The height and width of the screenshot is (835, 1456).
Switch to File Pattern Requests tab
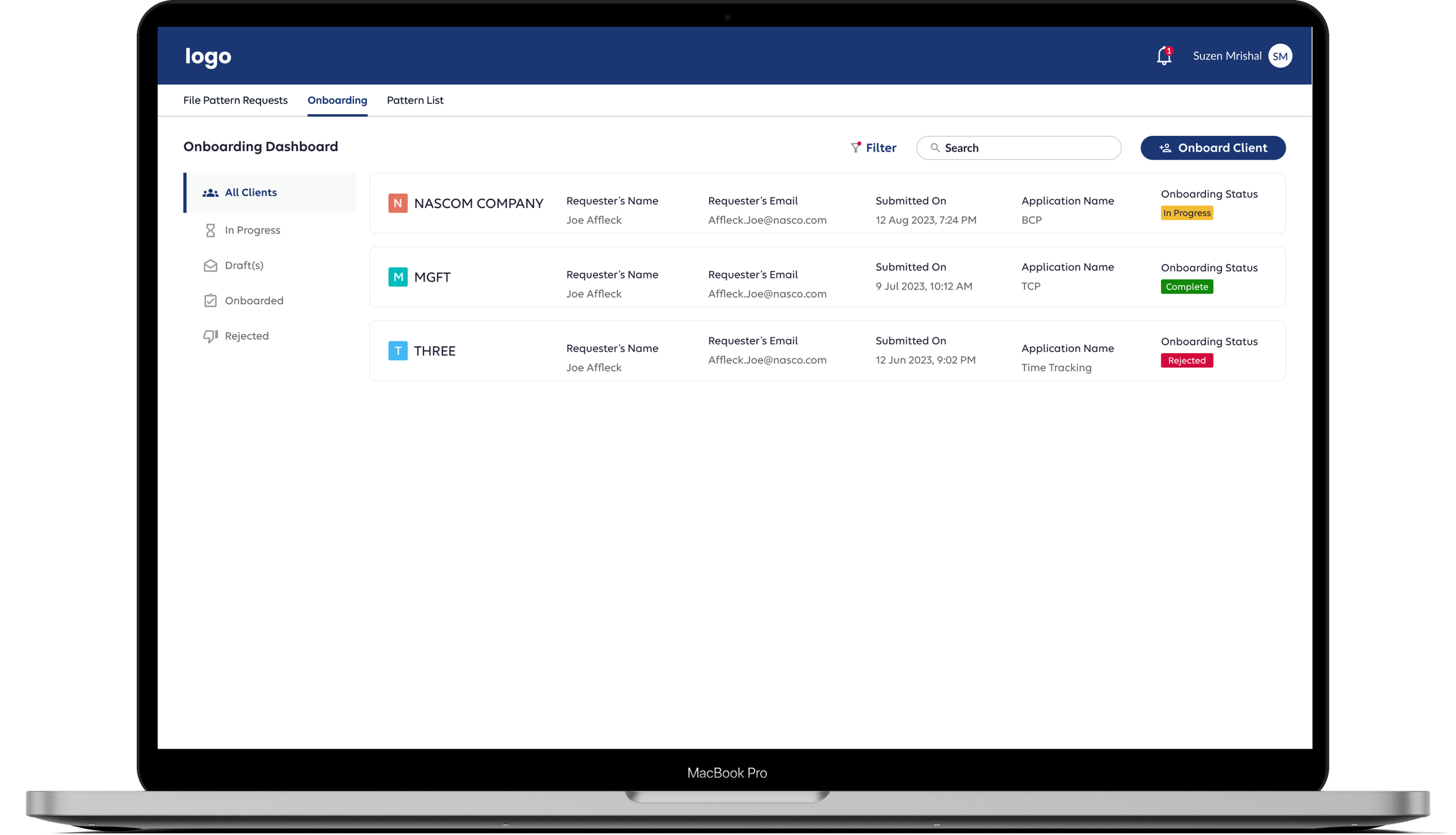click(235, 100)
